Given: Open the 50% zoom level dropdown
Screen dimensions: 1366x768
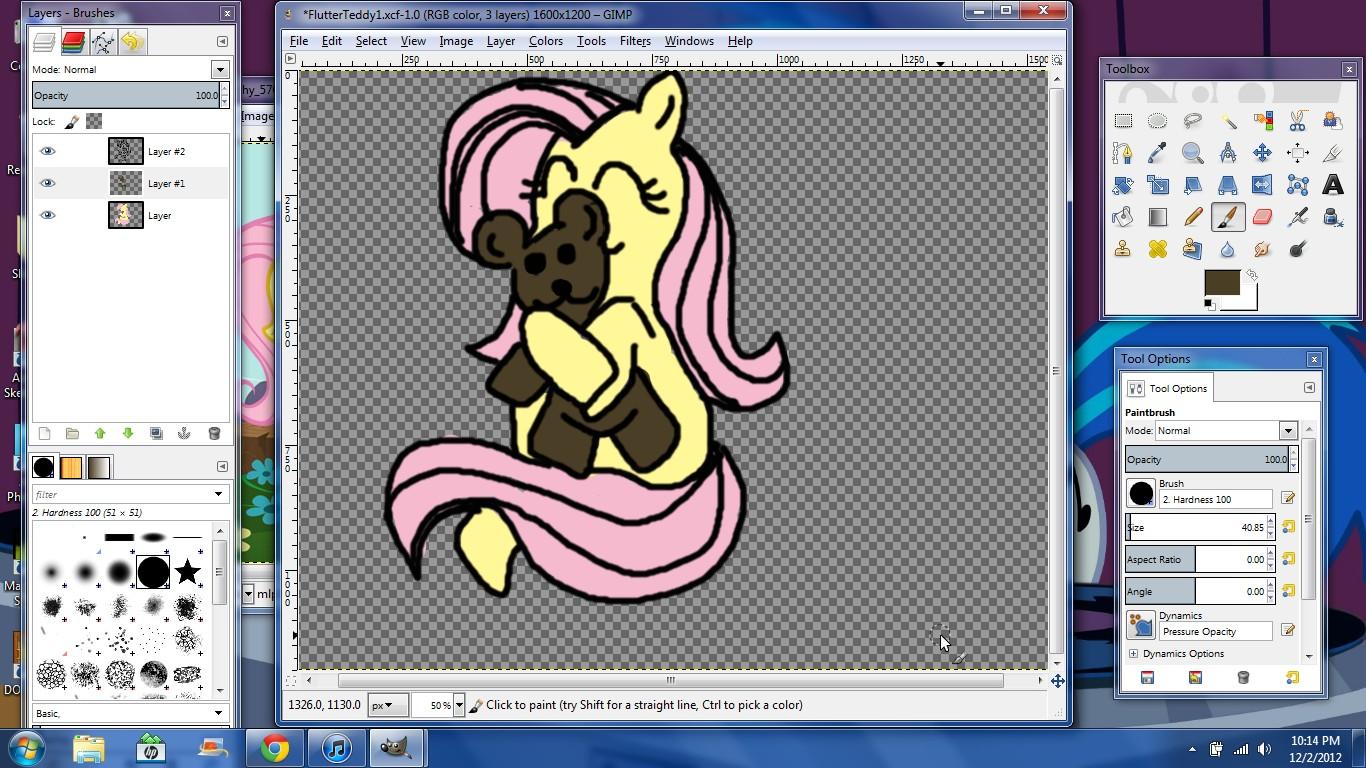Looking at the screenshot, I should [459, 705].
